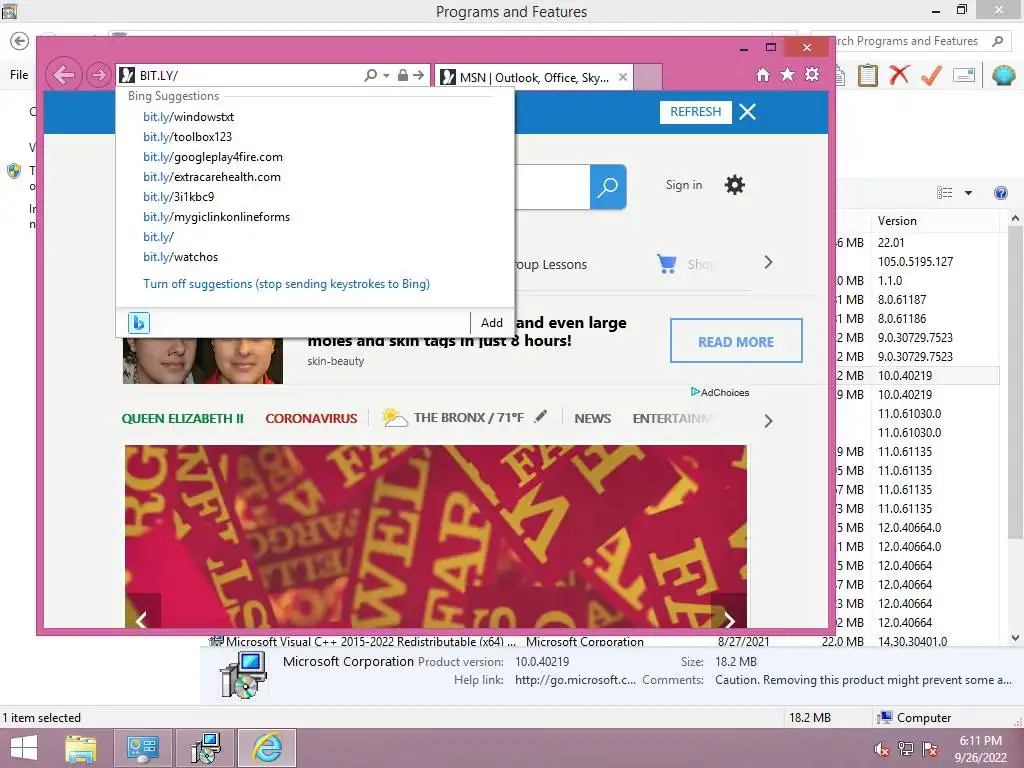Open the address bar search dropdown arrow
Image resolution: width=1024 pixels, height=768 pixels.
pos(387,76)
